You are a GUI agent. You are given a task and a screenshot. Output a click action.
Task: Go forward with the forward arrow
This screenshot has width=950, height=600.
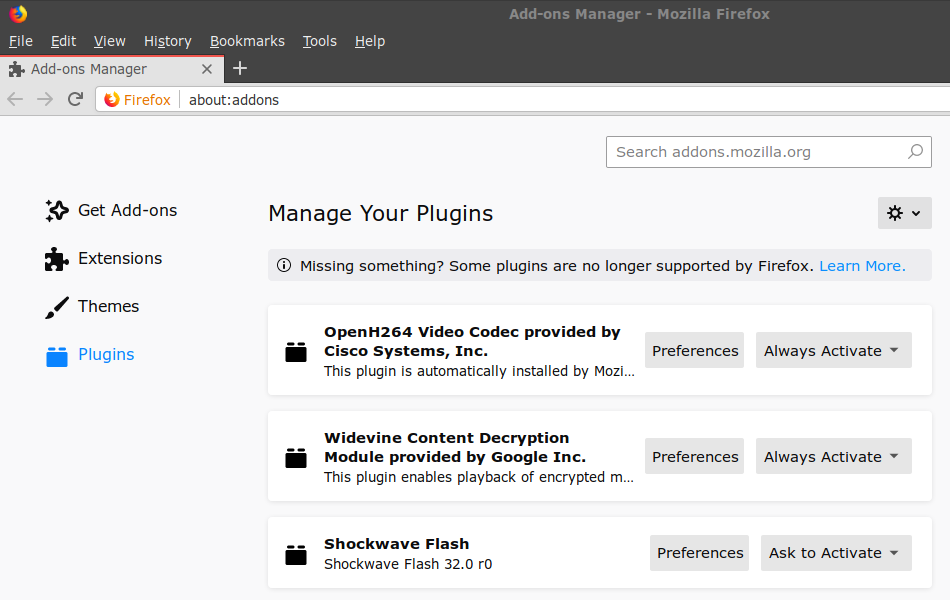pyautogui.click(x=45, y=99)
